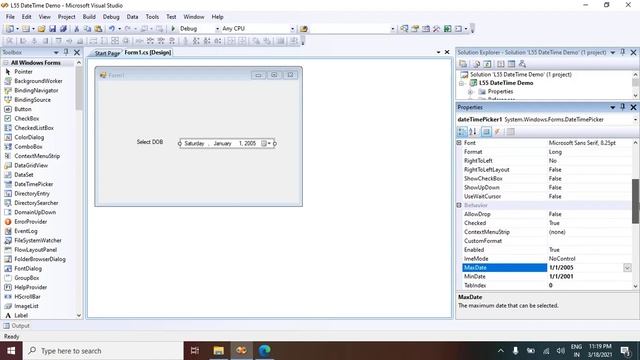Click the Windows Start button

point(11,351)
